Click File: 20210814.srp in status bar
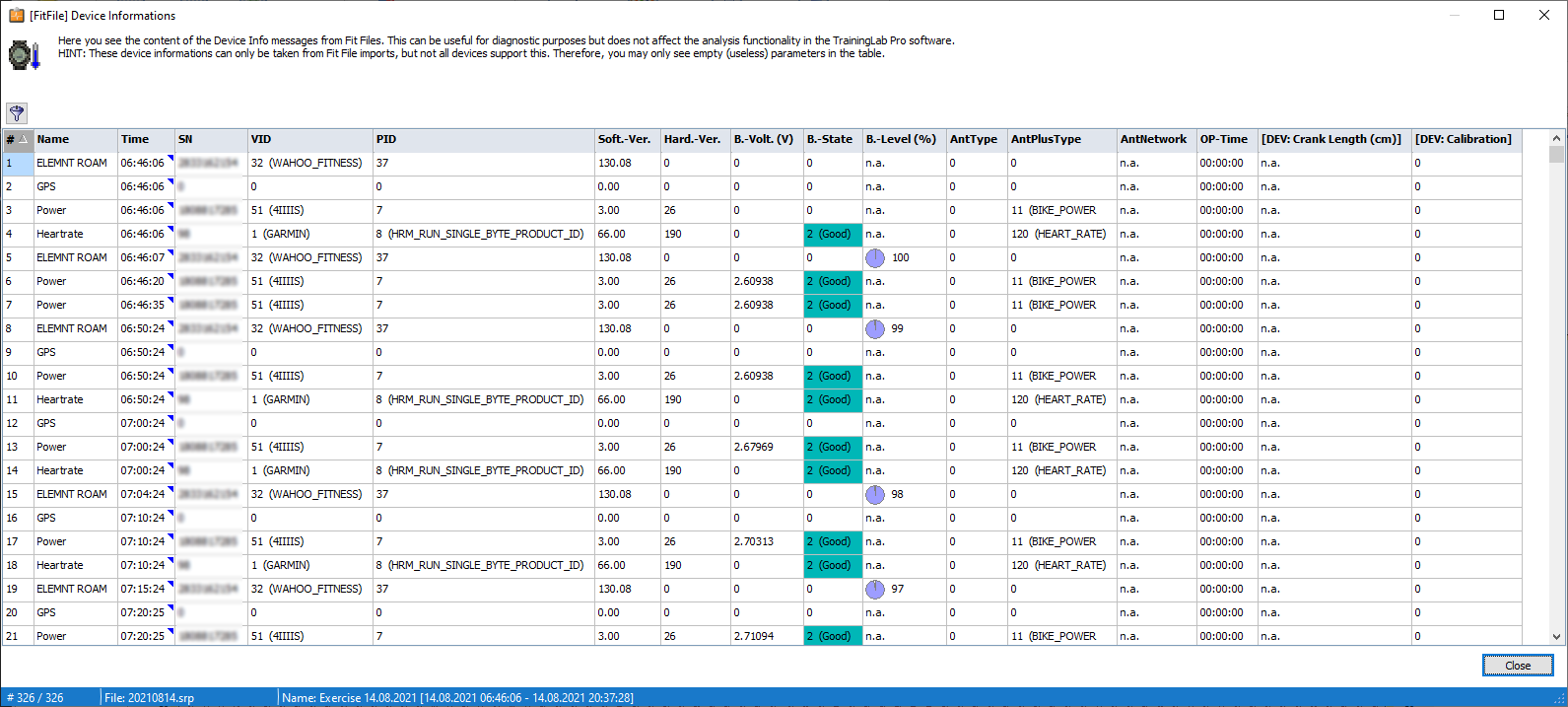The width and height of the screenshot is (1568, 707). [149, 697]
